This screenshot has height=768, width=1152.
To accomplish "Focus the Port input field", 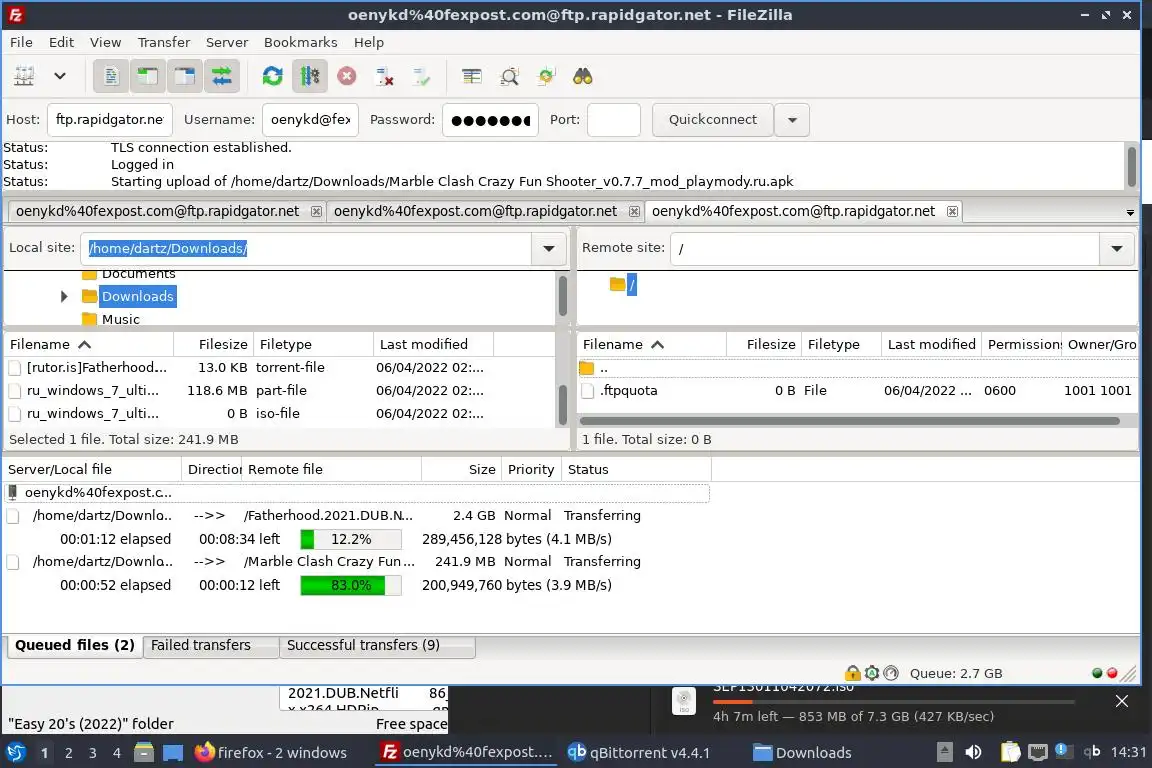I will pyautogui.click(x=613, y=120).
